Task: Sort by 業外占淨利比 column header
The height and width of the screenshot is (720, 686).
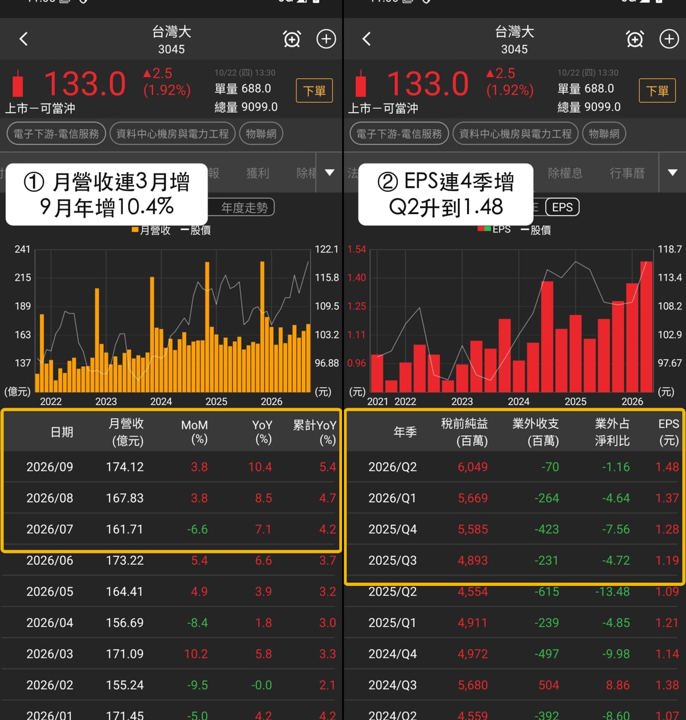Action: (613, 432)
